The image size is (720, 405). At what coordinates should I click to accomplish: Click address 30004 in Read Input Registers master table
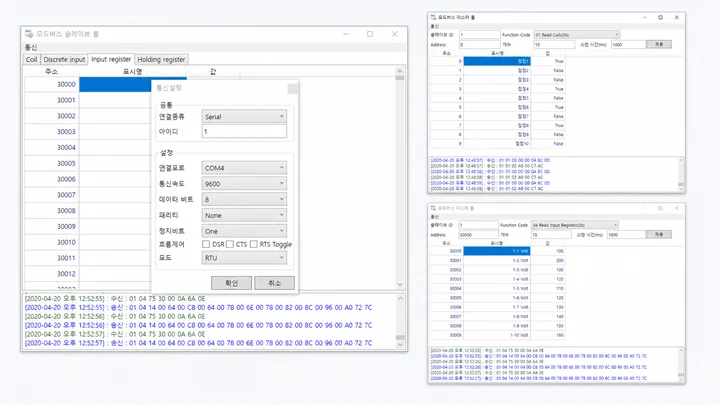click(x=446, y=288)
